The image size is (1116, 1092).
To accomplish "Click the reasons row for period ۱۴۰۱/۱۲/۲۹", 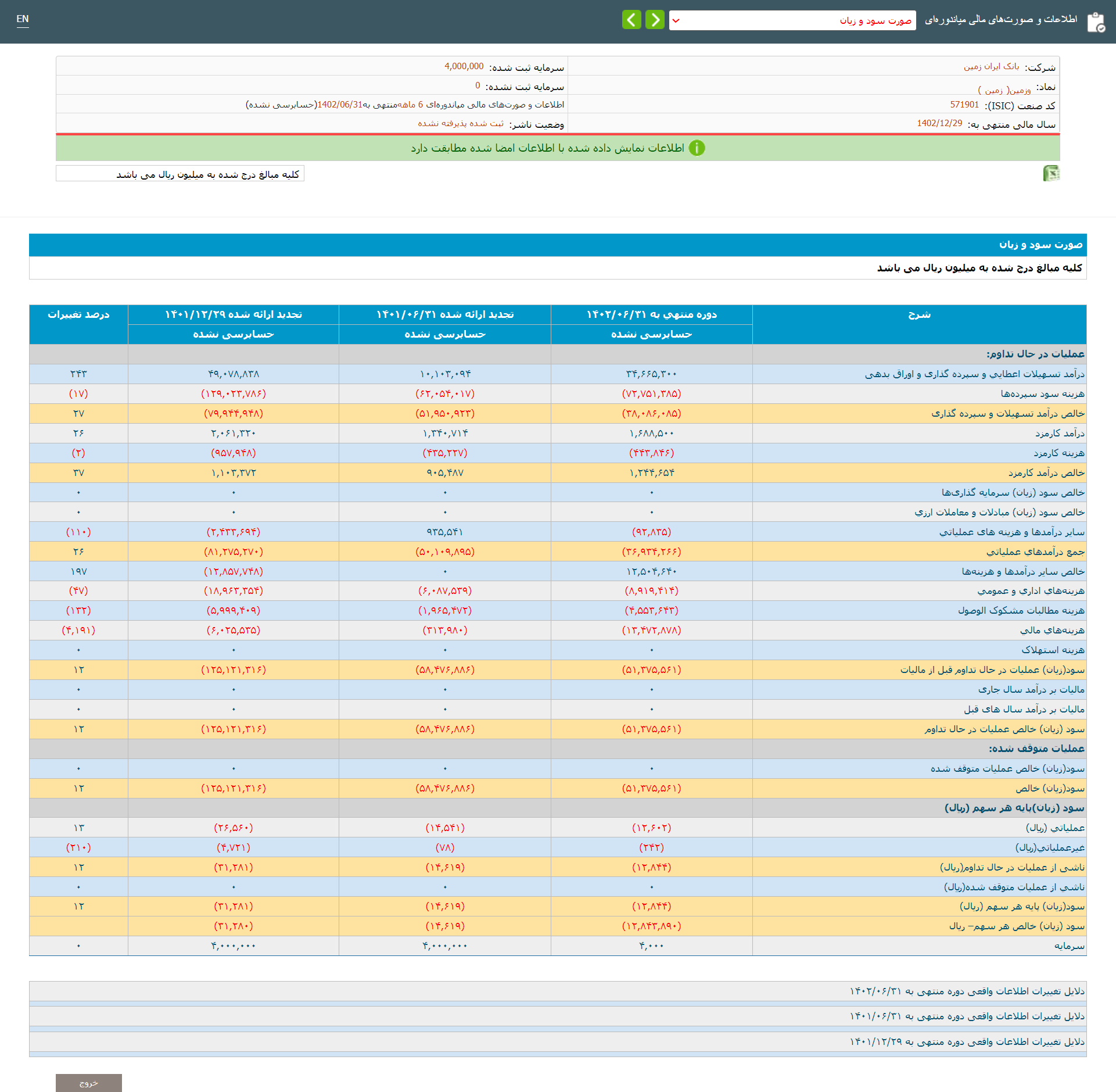I will [x=558, y=1042].
